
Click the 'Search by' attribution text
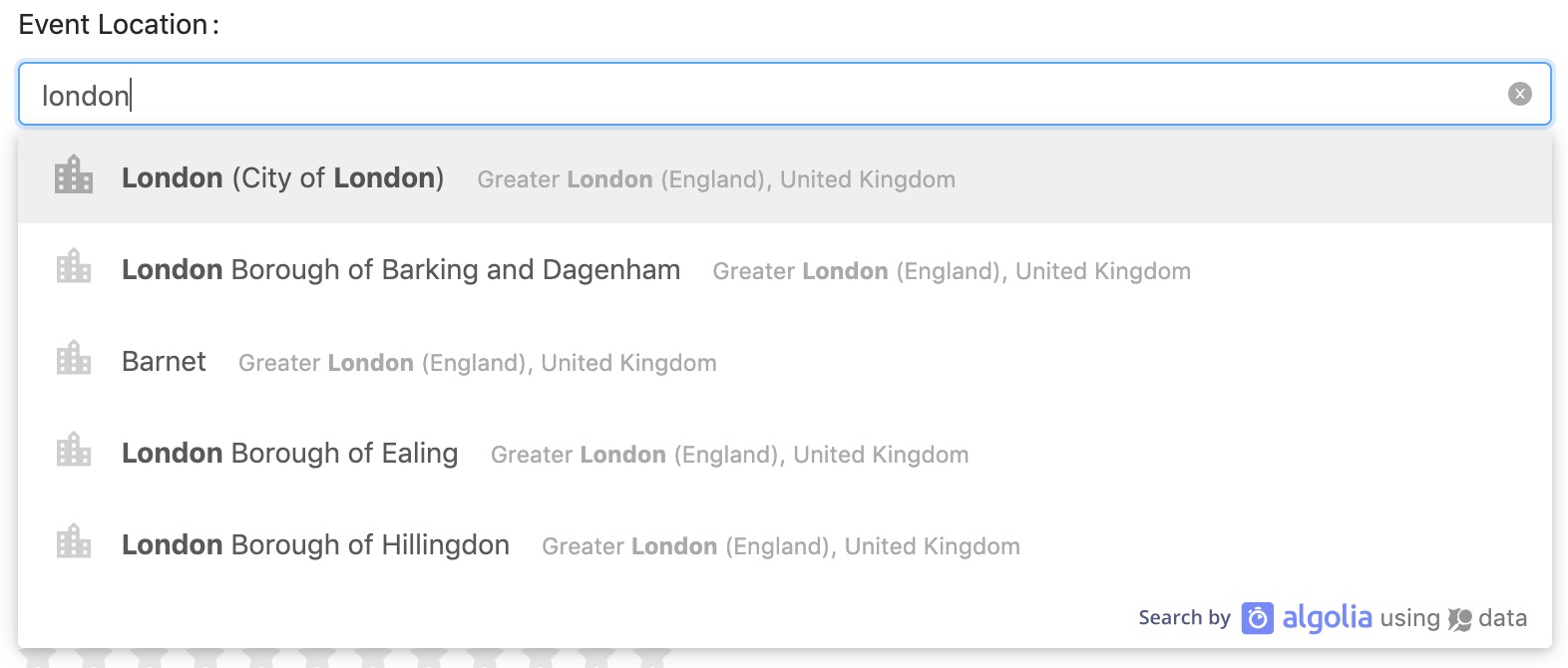[1184, 618]
